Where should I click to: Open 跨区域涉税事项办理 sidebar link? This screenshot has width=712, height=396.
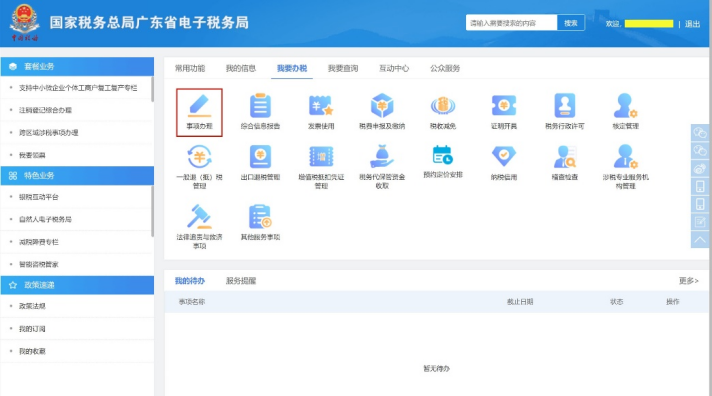point(48,133)
